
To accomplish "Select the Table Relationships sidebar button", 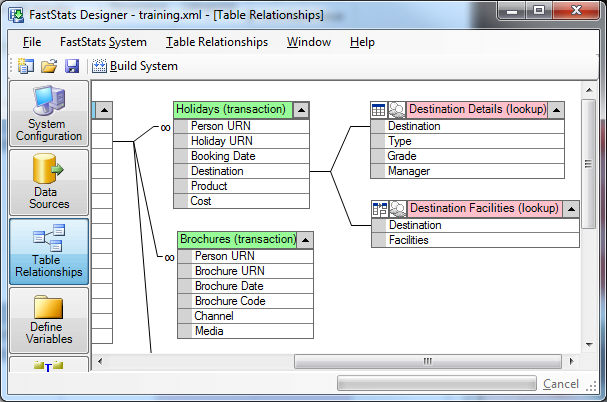I will pos(49,251).
